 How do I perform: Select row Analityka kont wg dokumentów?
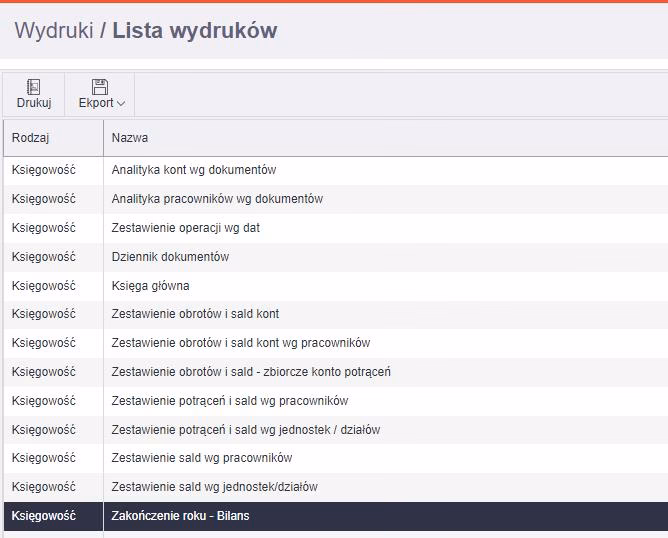coord(336,170)
